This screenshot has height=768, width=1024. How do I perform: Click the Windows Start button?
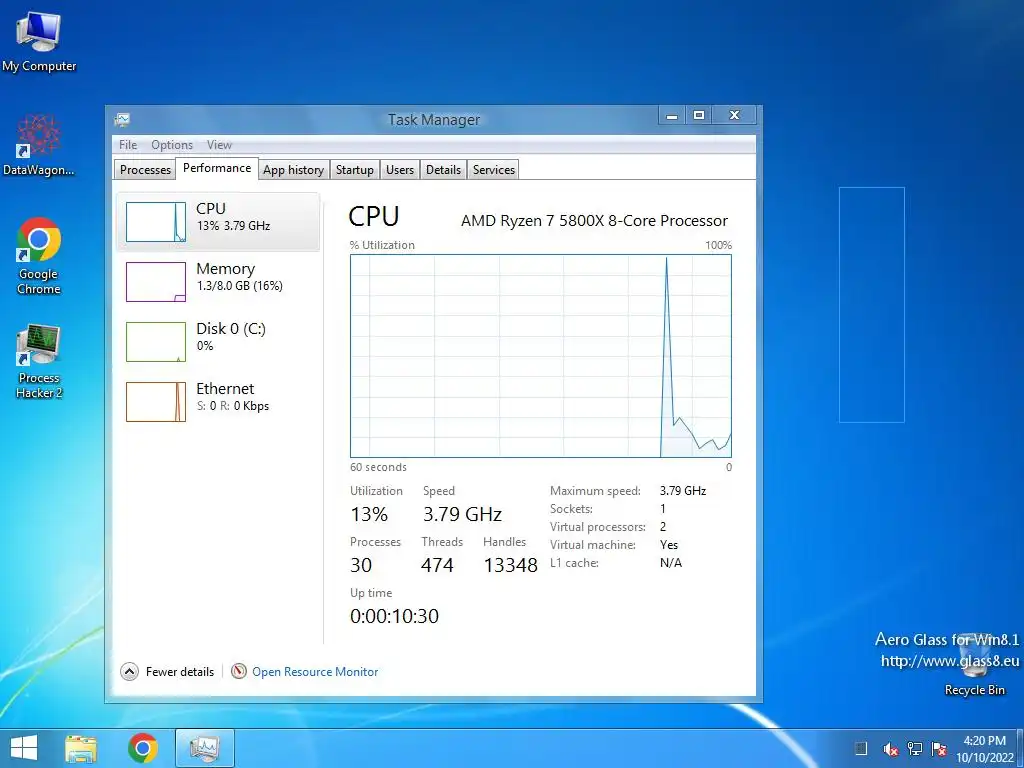24,748
